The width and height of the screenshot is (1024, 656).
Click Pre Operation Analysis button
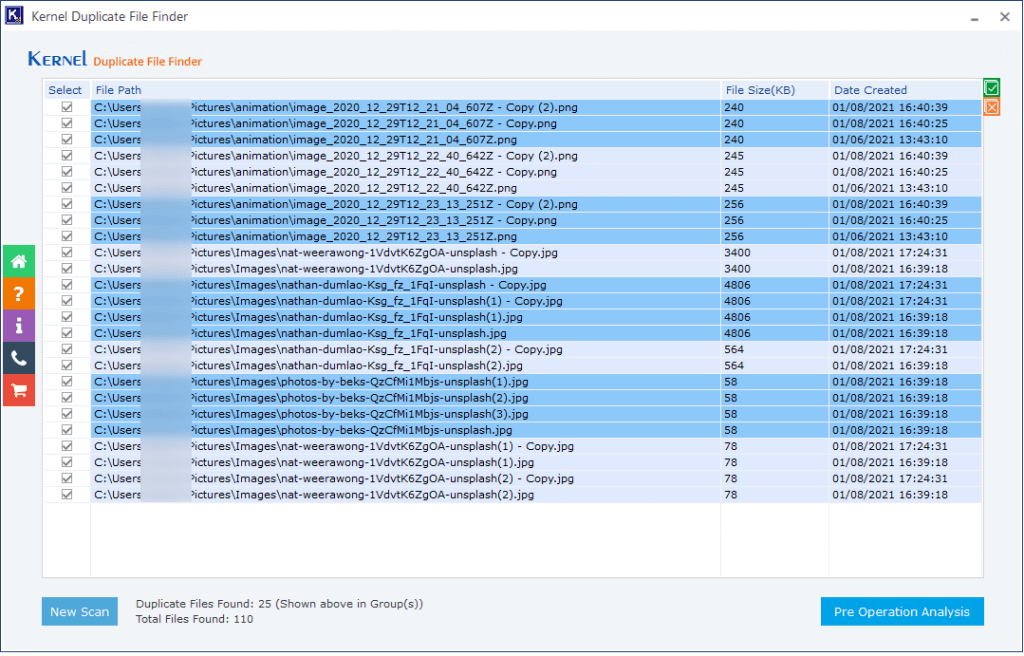901,612
